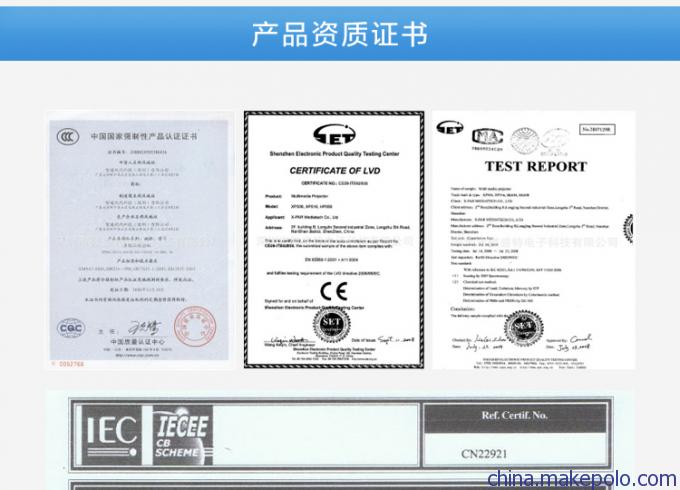This screenshot has height=490, width=680.
Task: Open the IECEE CB Scheme certificate image
Action: point(340,440)
